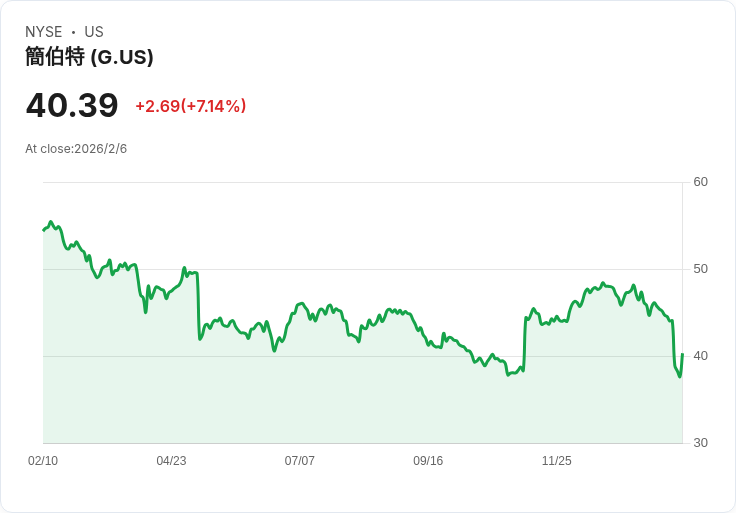Click the NYSE exchange label
Viewport: 736px width, 513px height.
[43, 32]
